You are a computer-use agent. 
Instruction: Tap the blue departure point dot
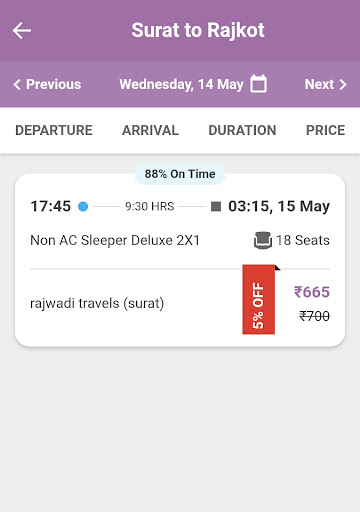click(x=83, y=206)
